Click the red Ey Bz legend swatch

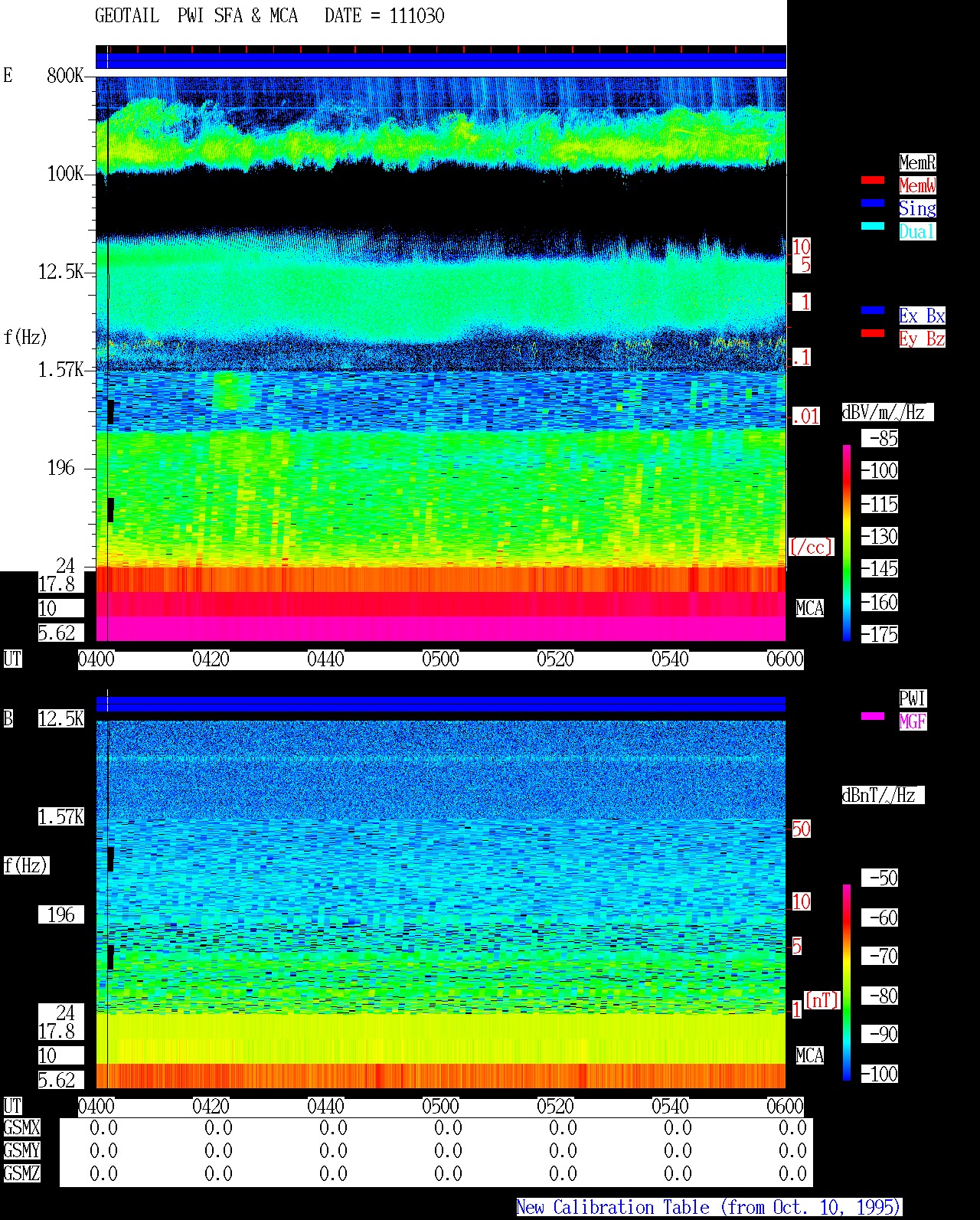pyautogui.click(x=873, y=333)
